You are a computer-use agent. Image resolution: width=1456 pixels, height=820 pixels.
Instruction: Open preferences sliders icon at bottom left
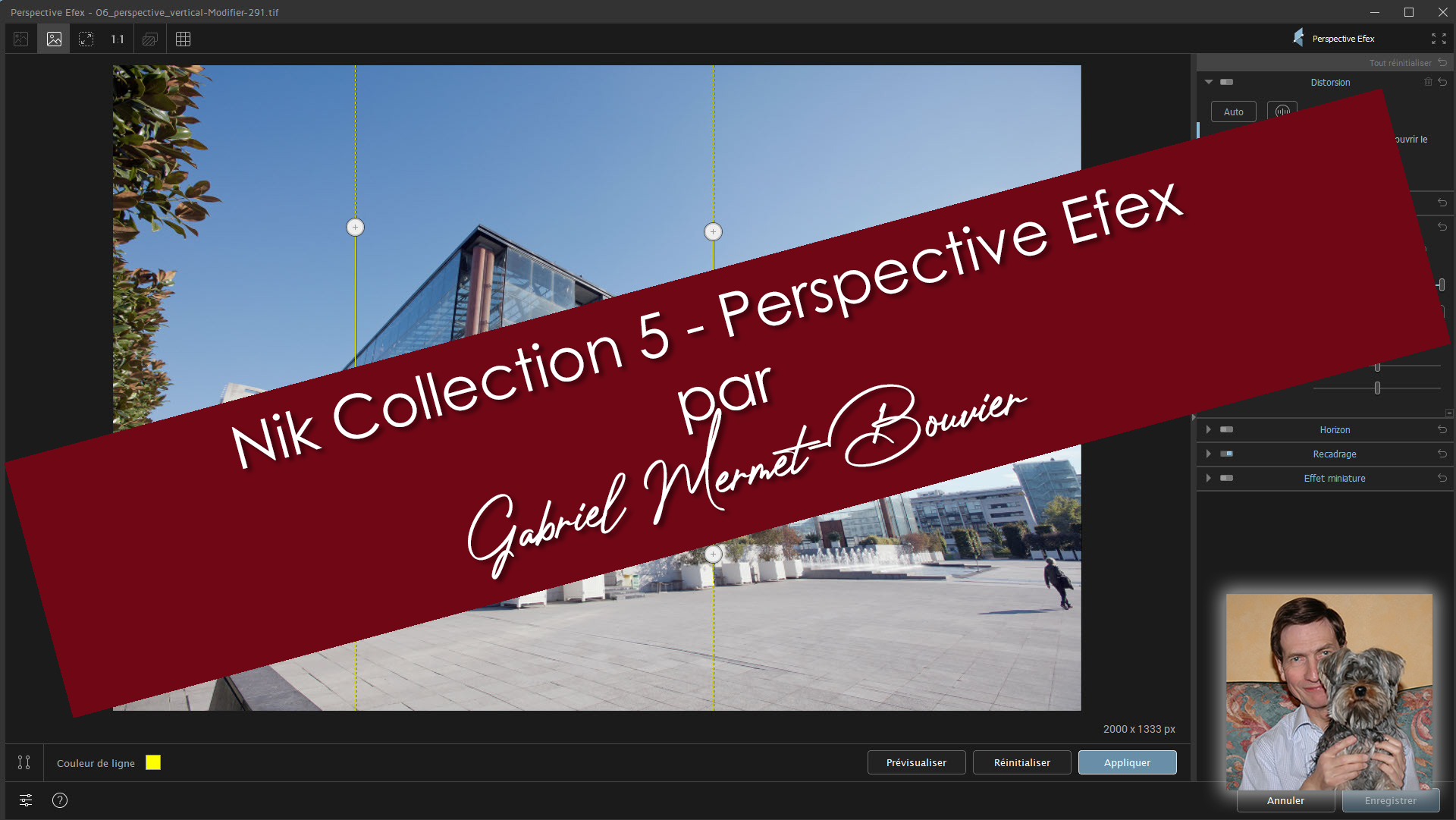tap(26, 800)
